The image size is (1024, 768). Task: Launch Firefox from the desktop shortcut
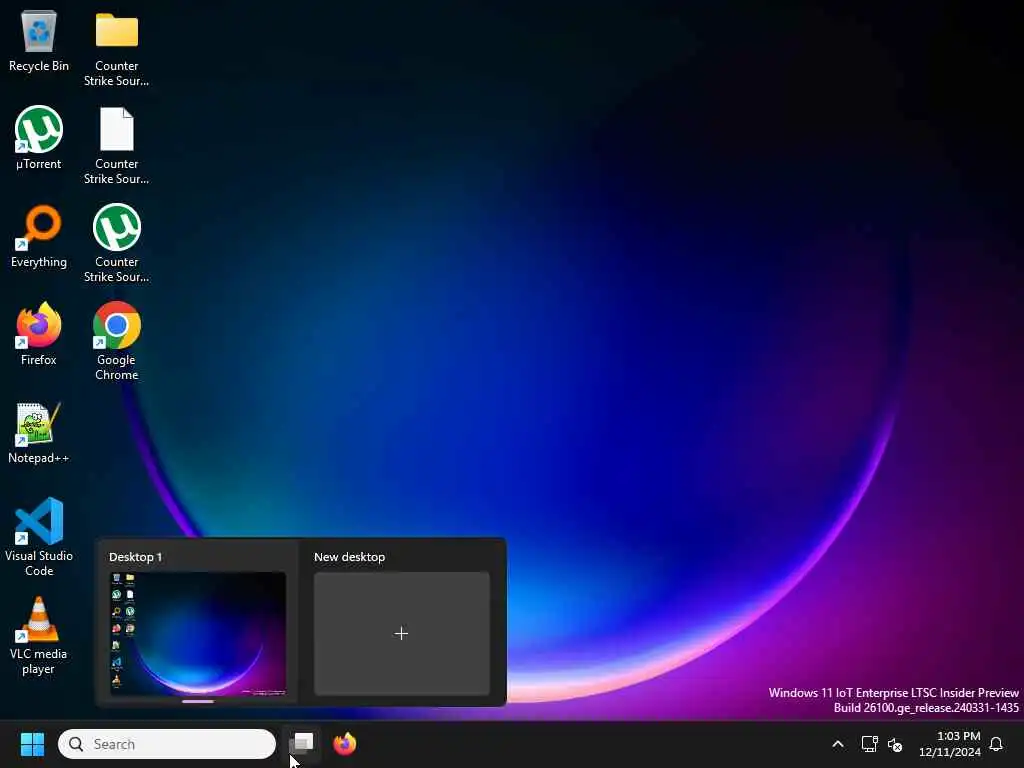pos(39,334)
